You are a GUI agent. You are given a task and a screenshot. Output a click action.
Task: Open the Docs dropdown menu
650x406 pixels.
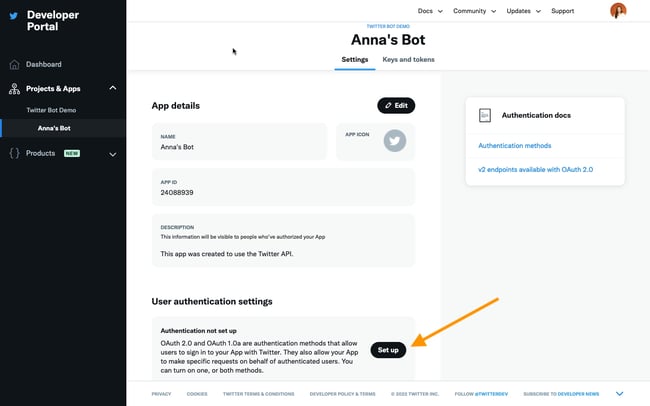click(430, 11)
